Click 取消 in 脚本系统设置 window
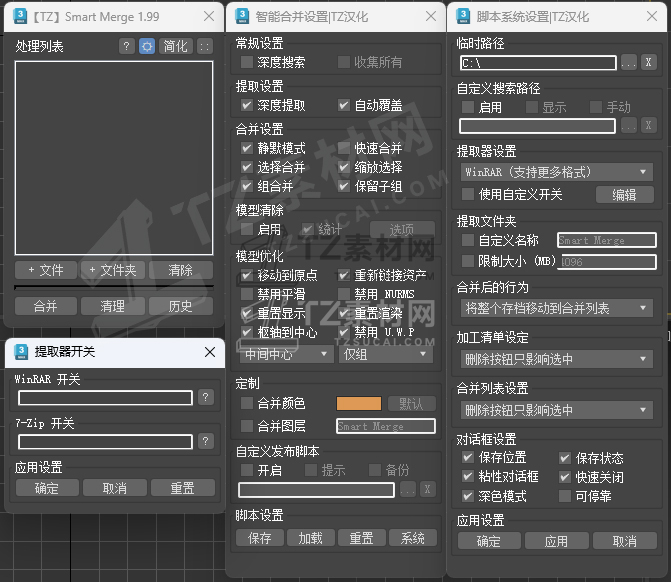Screen dimensions: 671x582 (625, 541)
